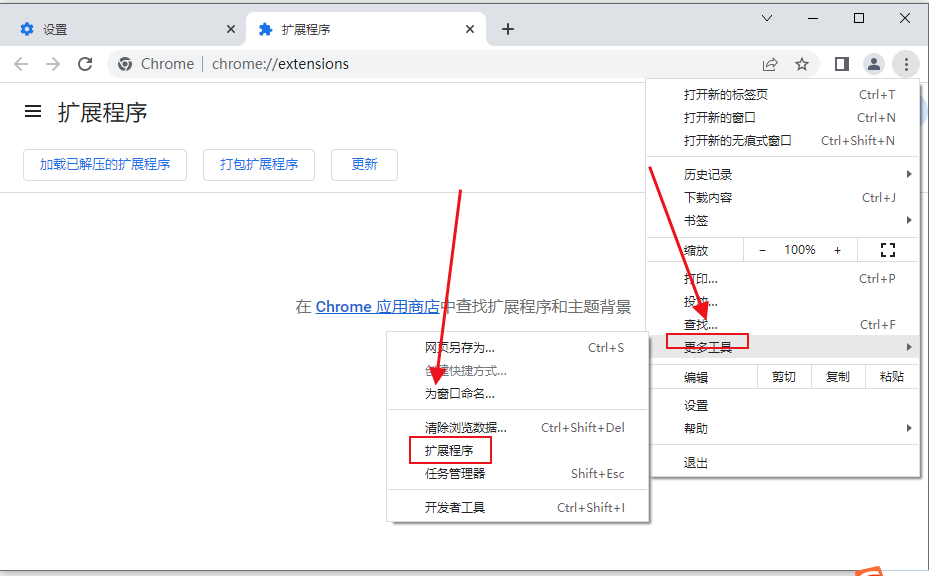Click 复制 in the edit row
Image resolution: width=929 pixels, height=576 pixels.
(838, 377)
